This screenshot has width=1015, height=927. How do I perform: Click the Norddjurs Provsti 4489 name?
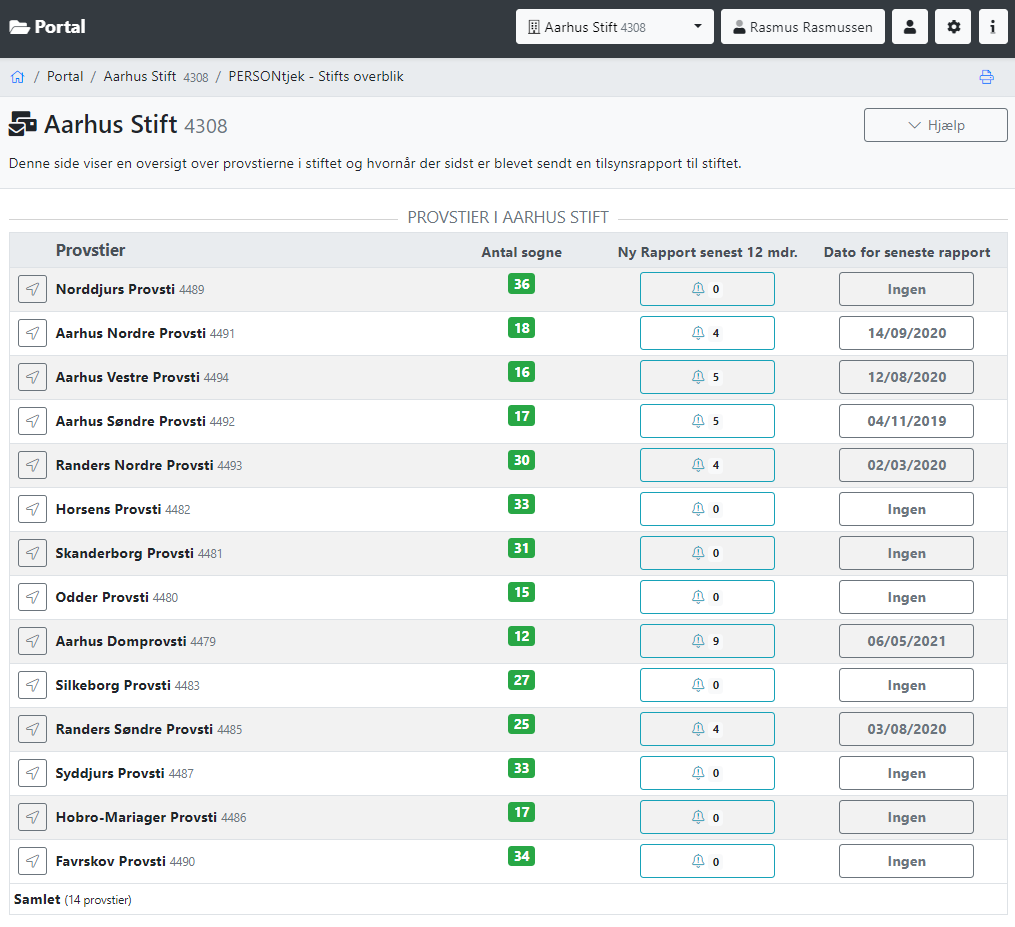pyautogui.click(x=130, y=289)
